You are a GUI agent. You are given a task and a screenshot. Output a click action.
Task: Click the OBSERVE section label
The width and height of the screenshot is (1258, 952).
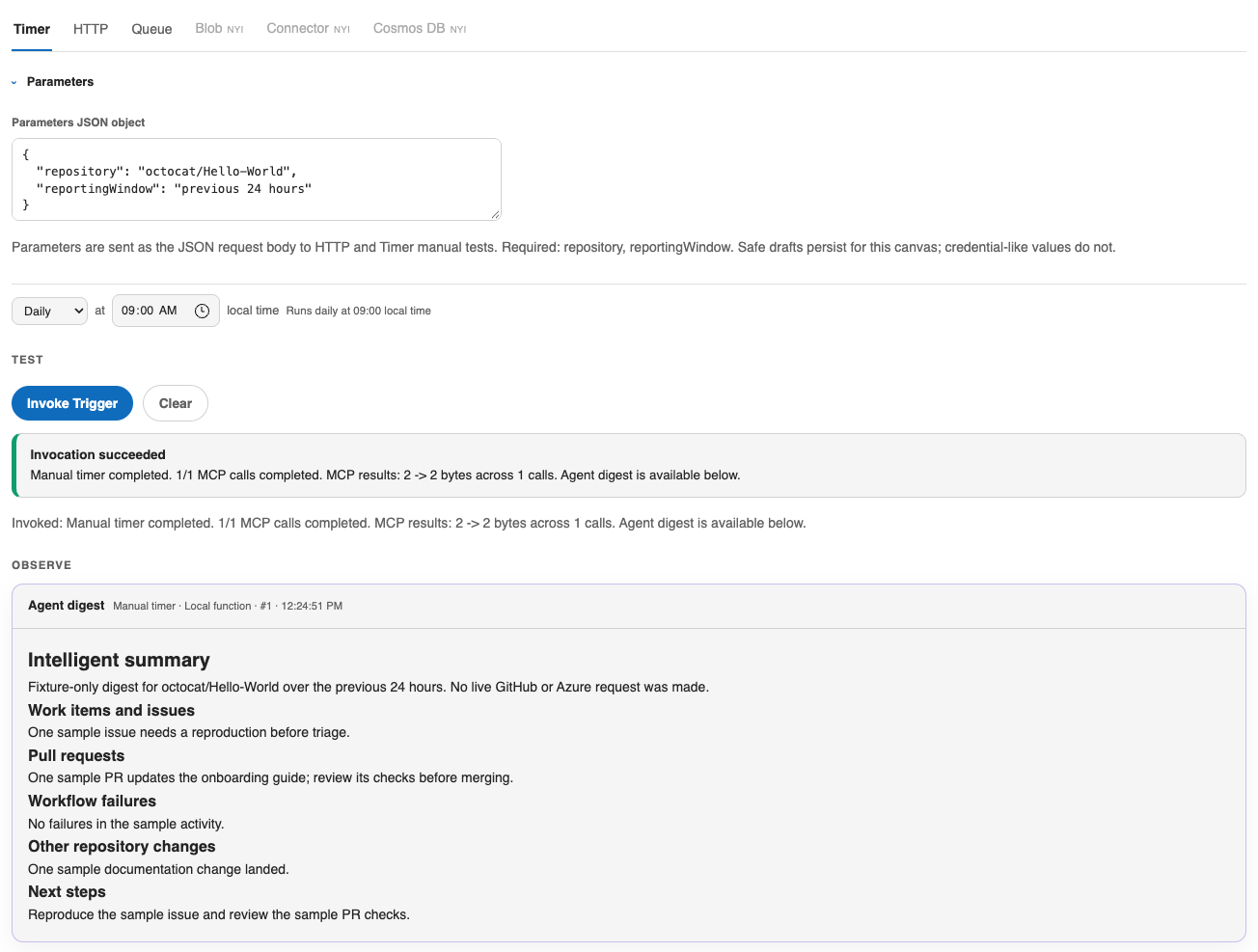point(41,565)
